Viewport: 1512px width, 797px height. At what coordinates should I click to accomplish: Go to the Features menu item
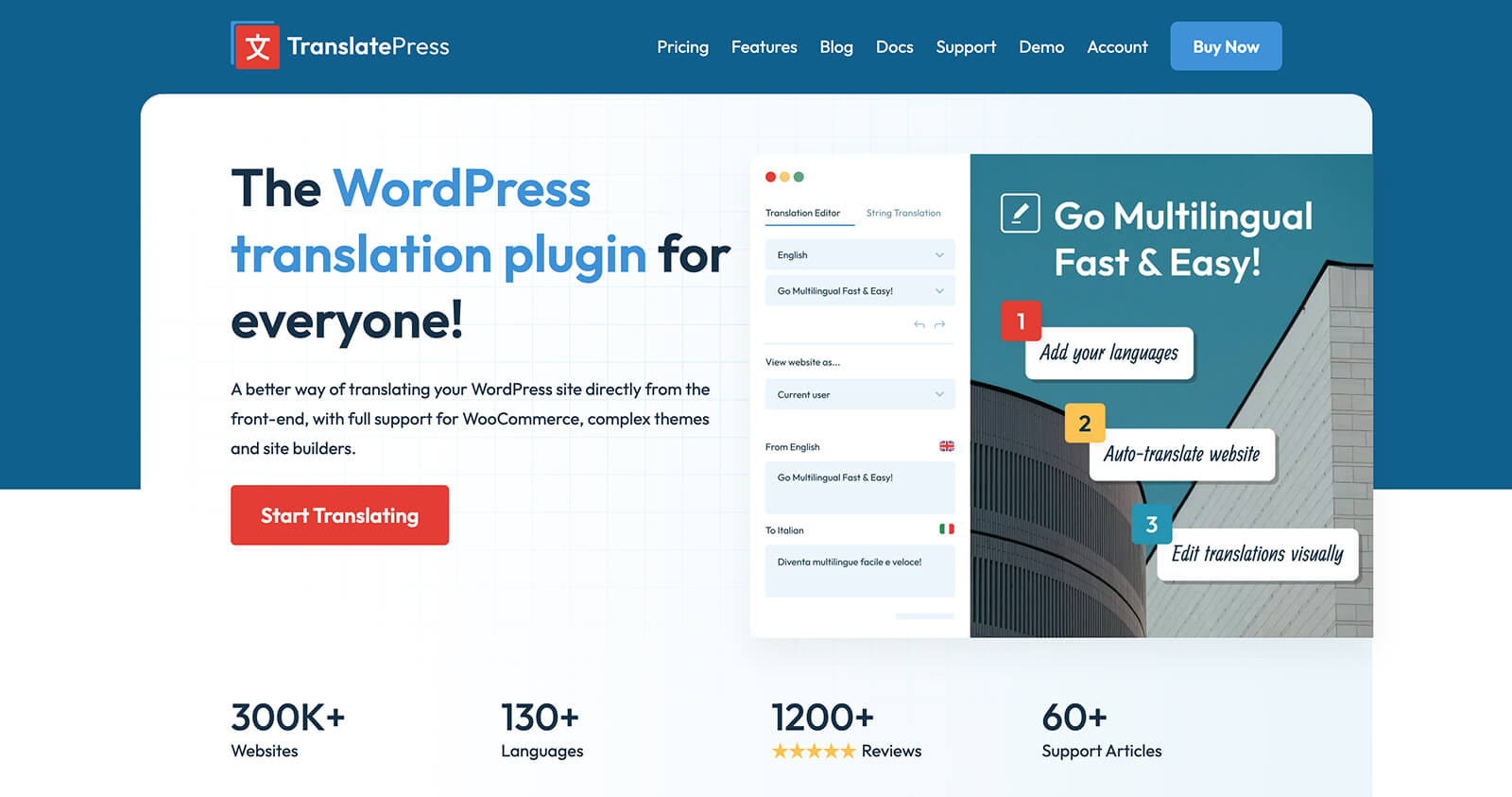pyautogui.click(x=764, y=46)
